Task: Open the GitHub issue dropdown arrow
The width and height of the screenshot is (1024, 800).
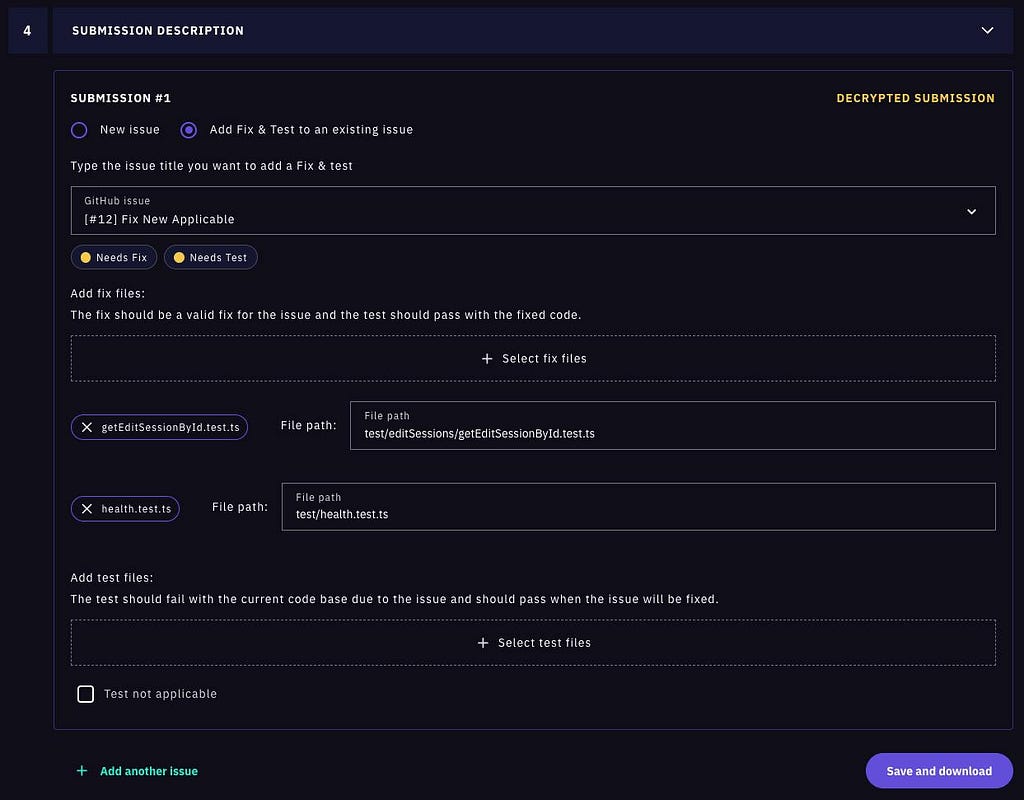Action: pos(971,211)
